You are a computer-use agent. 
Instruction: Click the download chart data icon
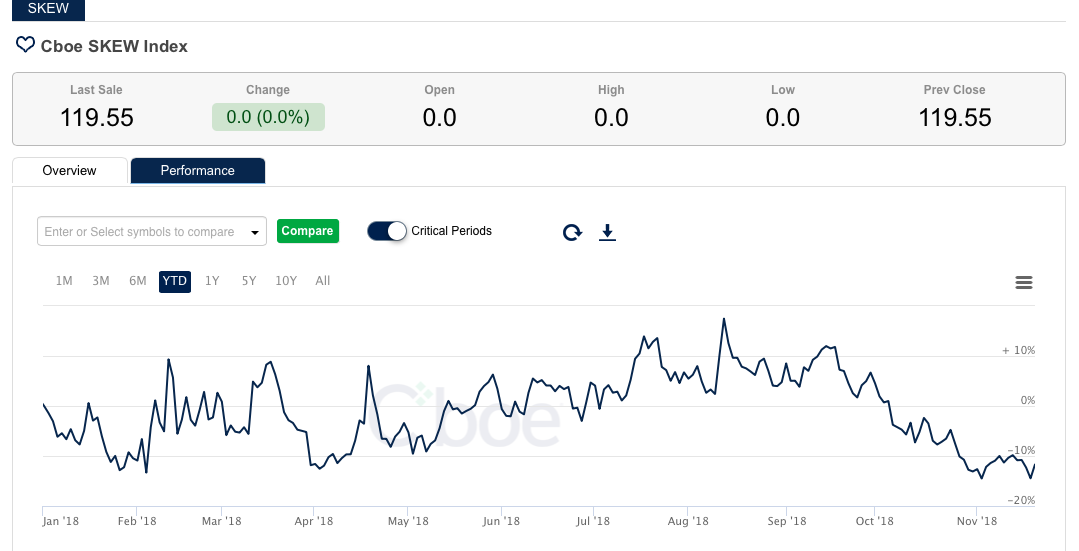[x=607, y=232]
